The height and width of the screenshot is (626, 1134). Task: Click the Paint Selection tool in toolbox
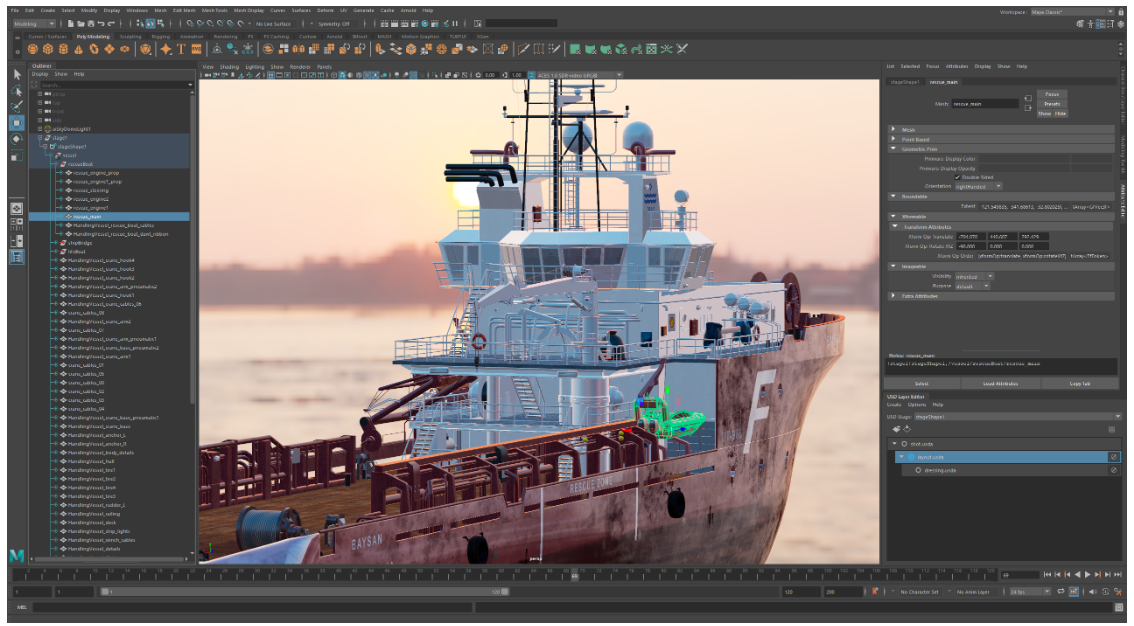coord(16,106)
